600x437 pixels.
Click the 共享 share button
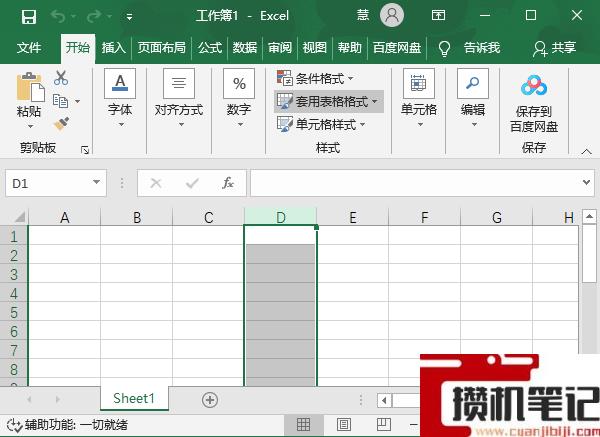click(x=554, y=48)
